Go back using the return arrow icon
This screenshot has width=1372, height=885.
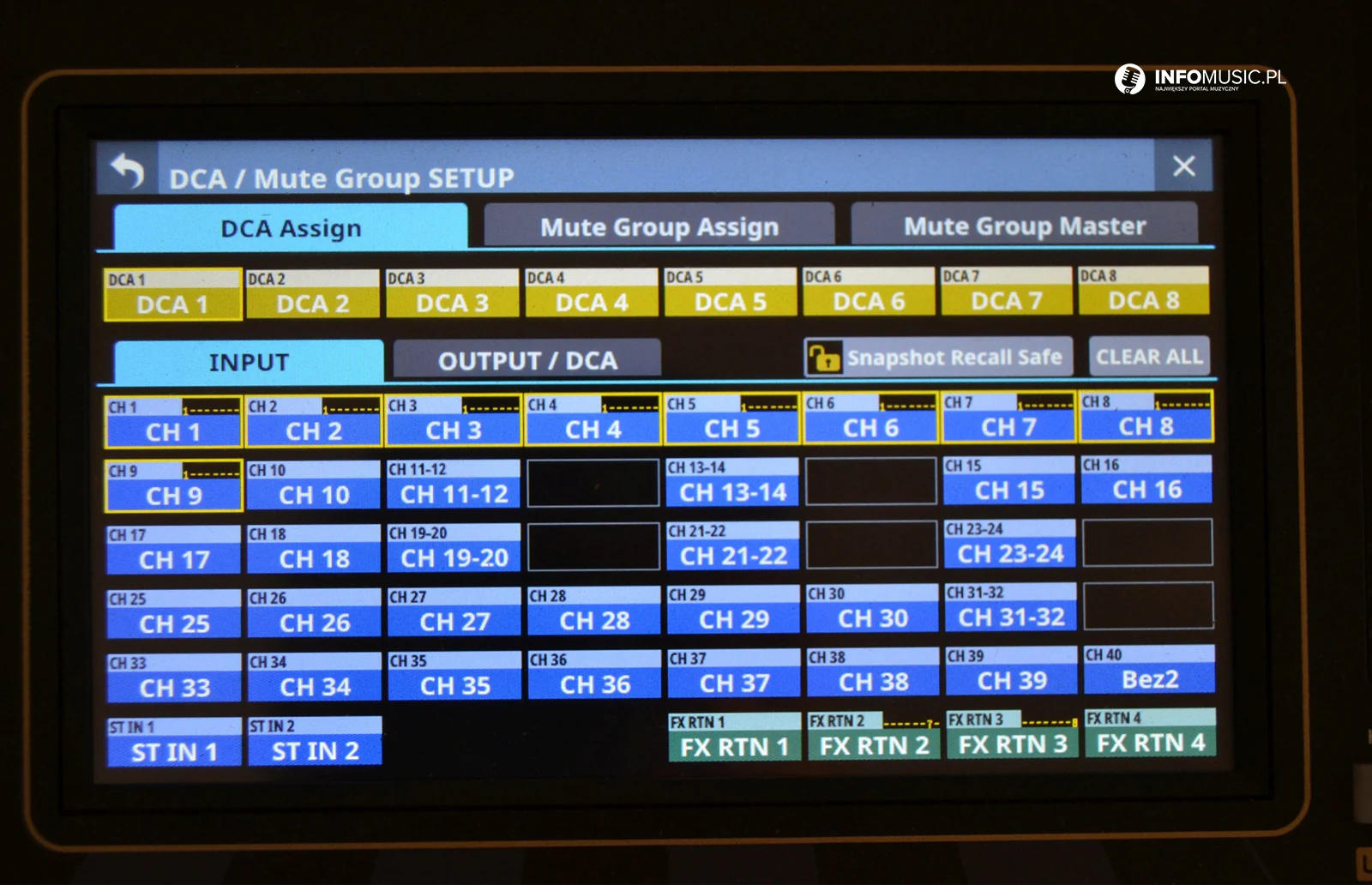127,171
